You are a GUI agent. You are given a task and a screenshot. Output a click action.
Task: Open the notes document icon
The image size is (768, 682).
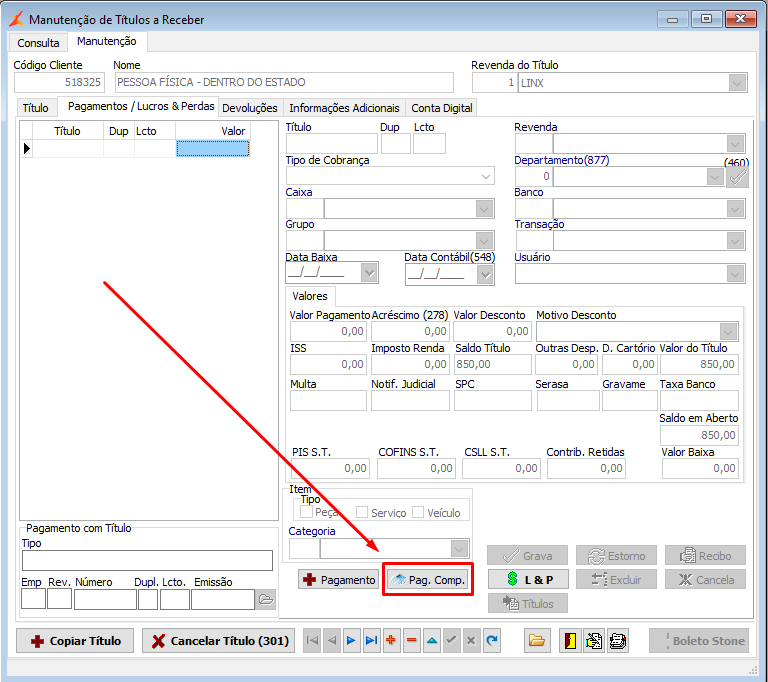click(x=594, y=640)
